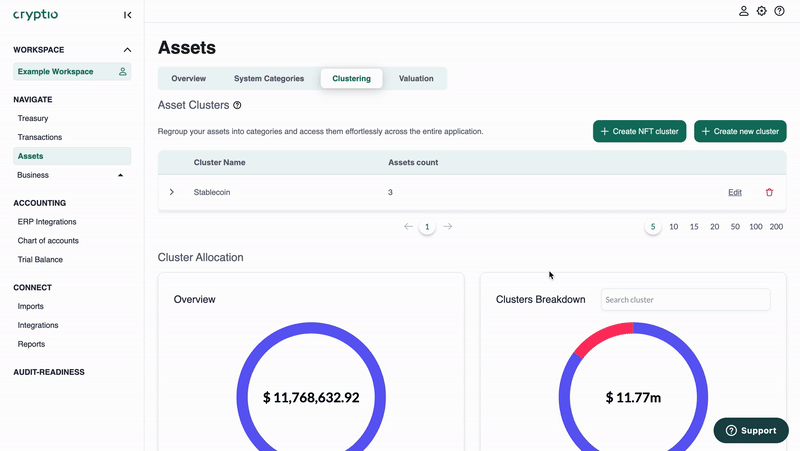Click the Cryptio logo
The width and height of the screenshot is (800, 451).
click(35, 15)
